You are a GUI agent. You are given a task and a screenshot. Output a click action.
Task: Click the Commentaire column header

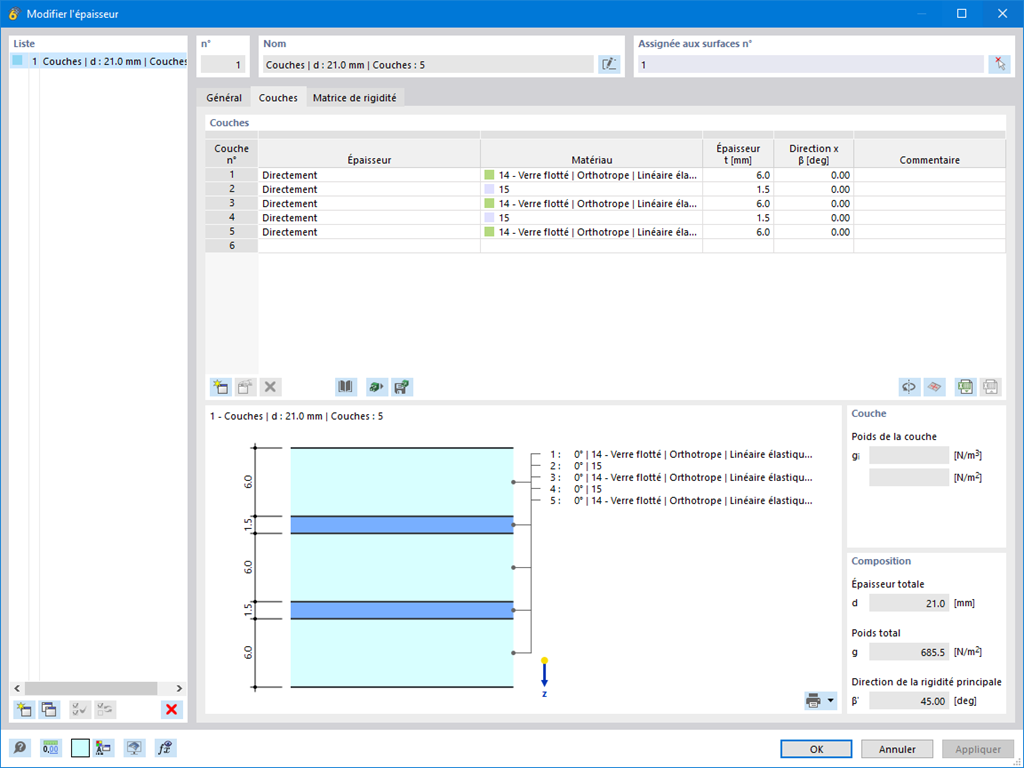coord(929,153)
